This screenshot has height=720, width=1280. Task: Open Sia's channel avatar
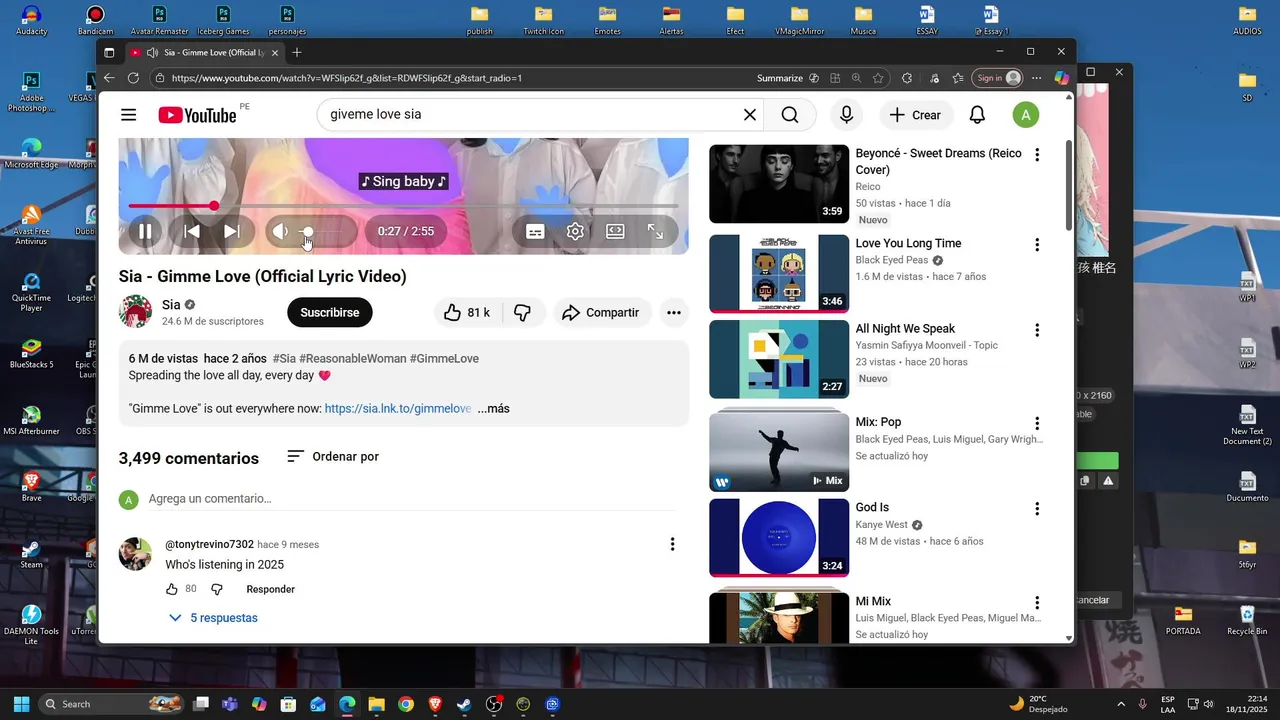point(135,312)
